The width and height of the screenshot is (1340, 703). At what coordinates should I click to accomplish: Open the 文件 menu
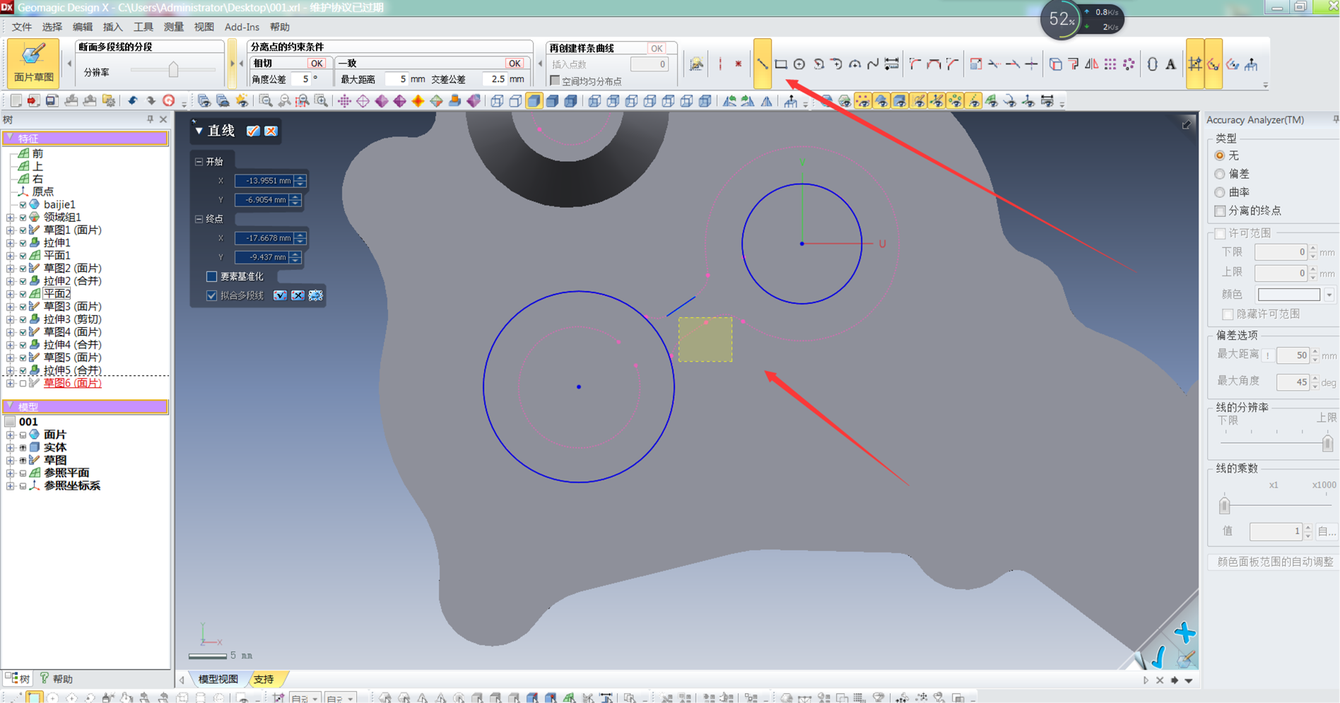coord(20,27)
